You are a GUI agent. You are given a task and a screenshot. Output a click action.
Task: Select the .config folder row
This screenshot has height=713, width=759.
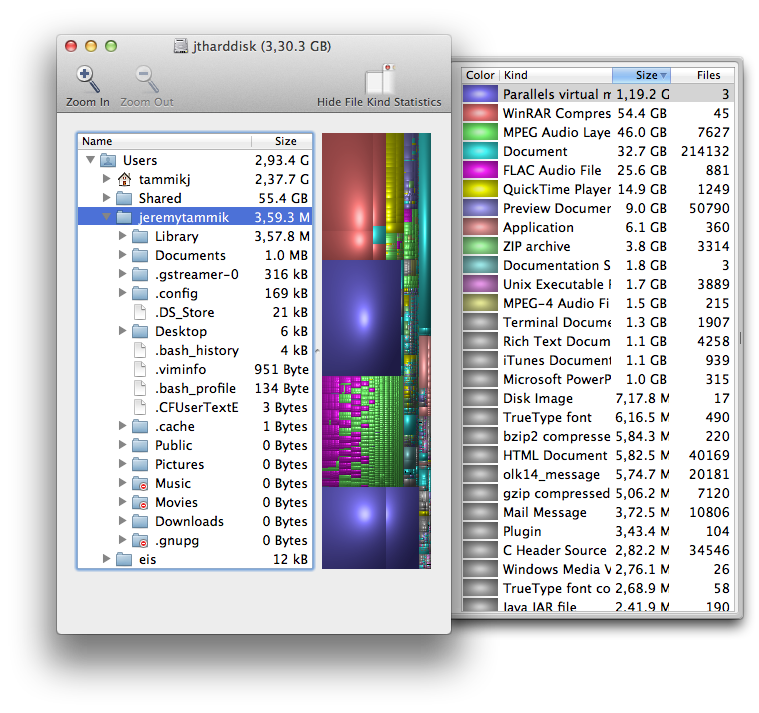tap(195, 293)
